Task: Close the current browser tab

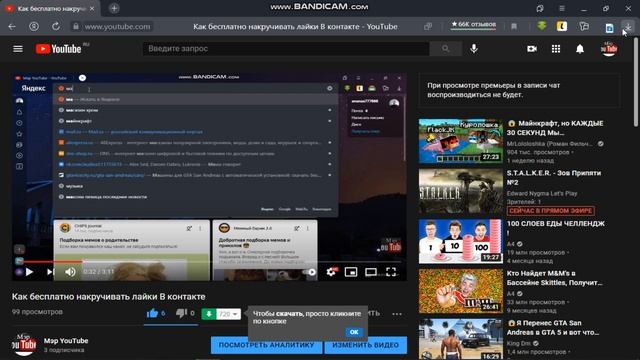Action: click(92, 8)
